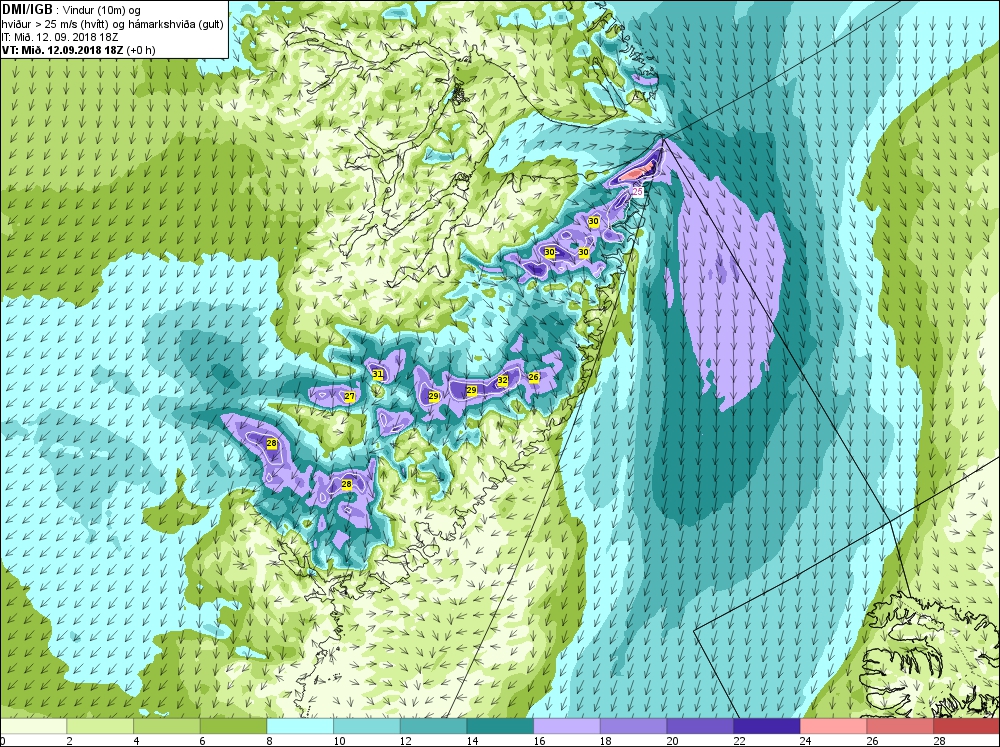Click the 18–20 m/s legend color swatch

coord(633,726)
